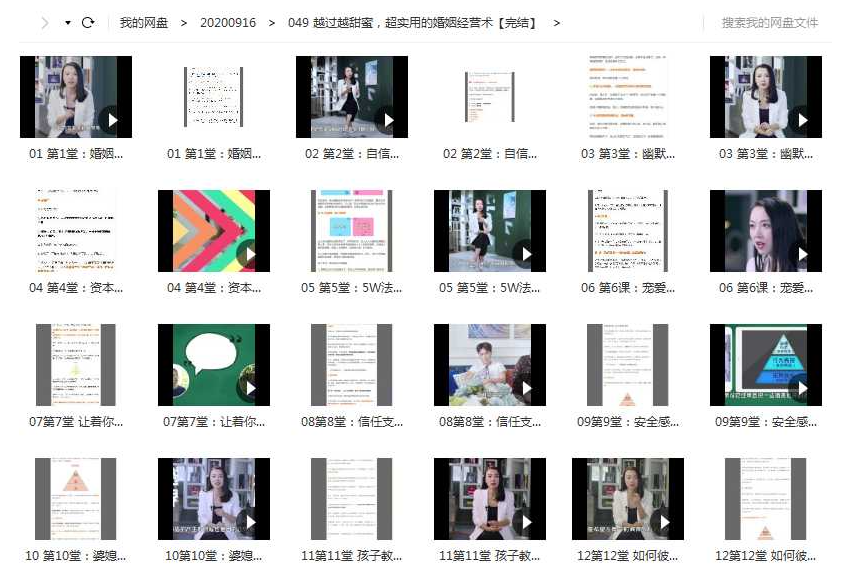
Task: Play the 04 第4堂 colorful chevron video
Action: [x=213, y=231]
